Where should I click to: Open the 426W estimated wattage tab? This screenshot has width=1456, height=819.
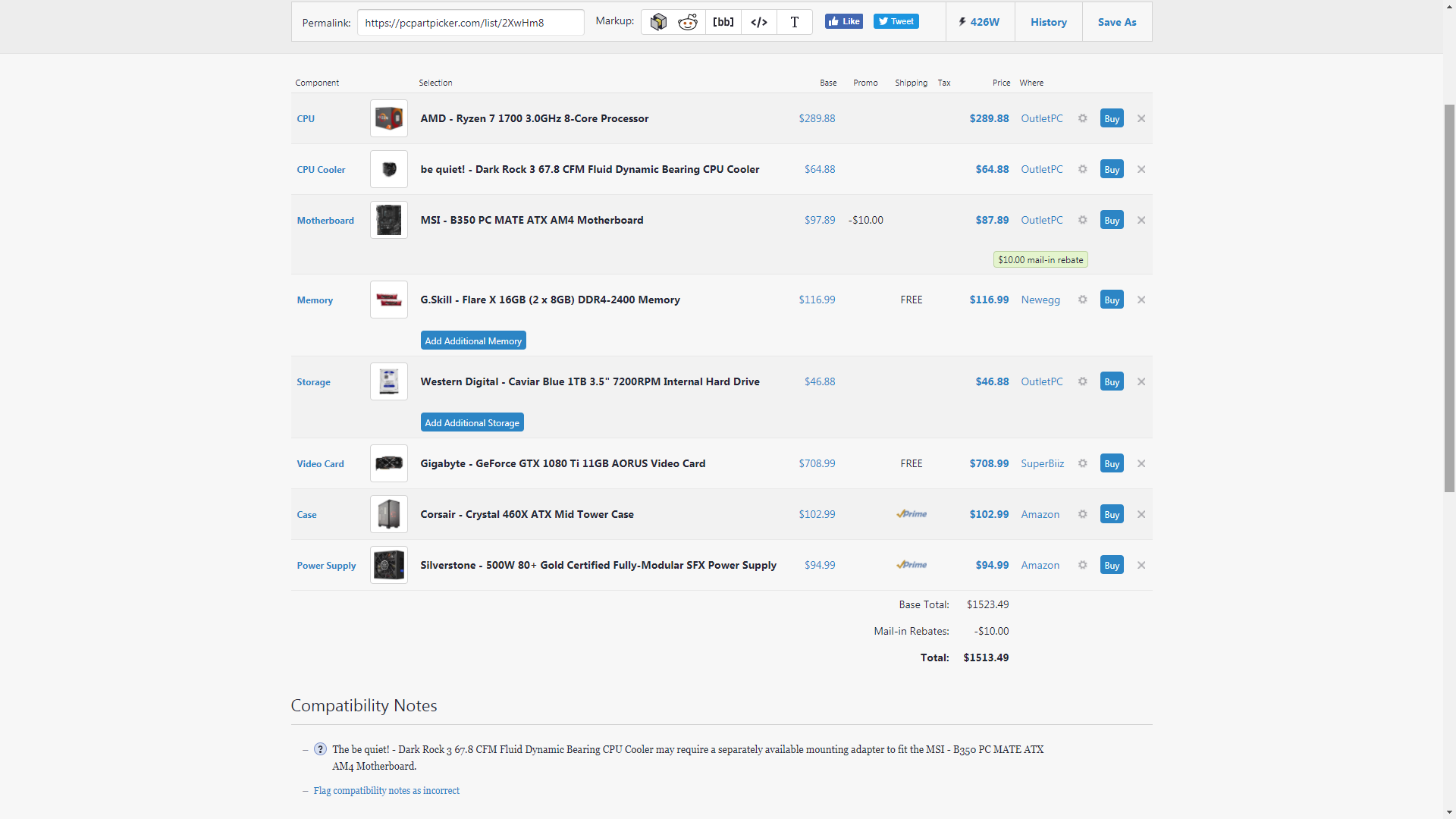(979, 22)
